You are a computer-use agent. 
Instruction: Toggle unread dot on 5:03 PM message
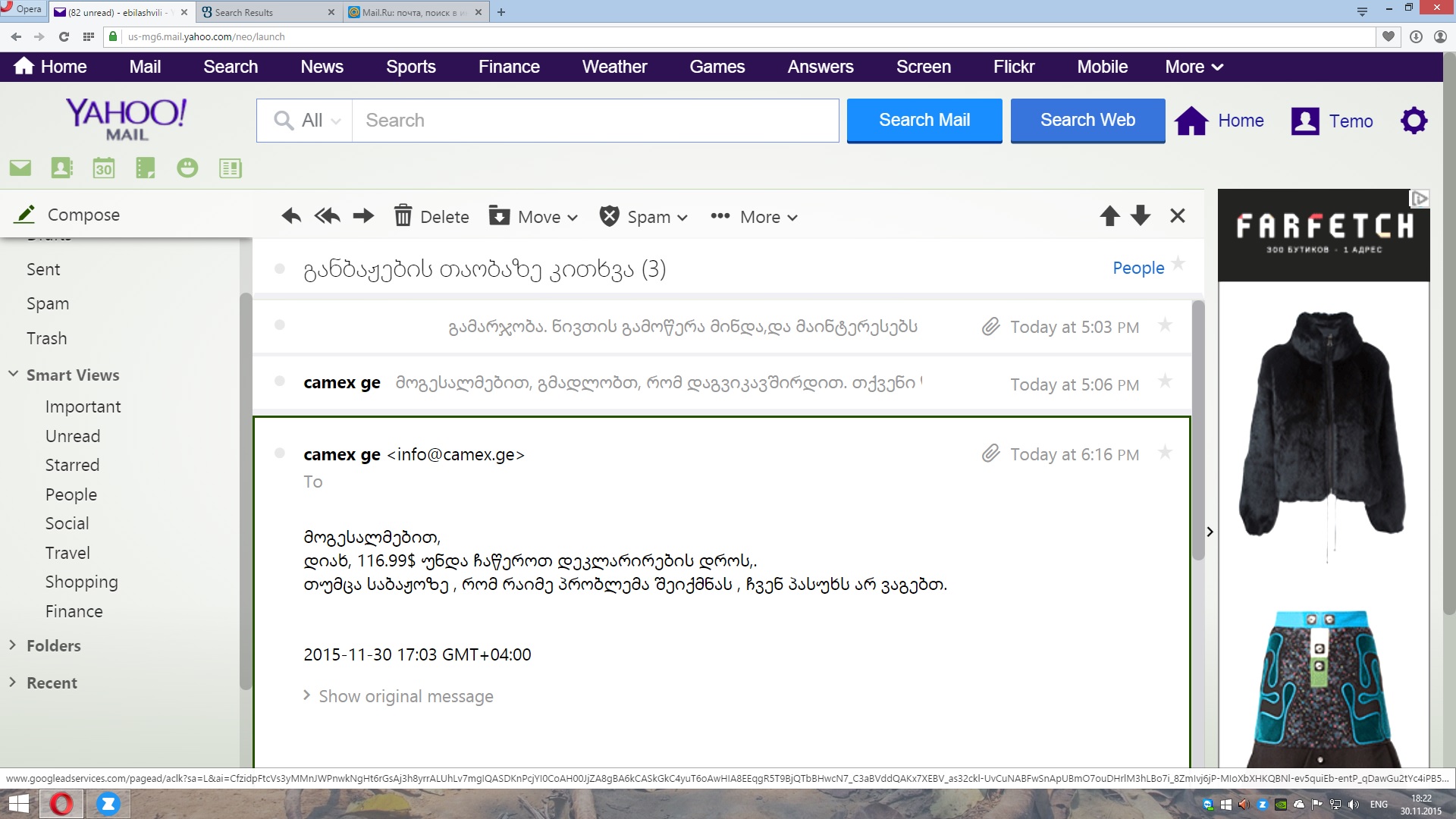(x=280, y=325)
